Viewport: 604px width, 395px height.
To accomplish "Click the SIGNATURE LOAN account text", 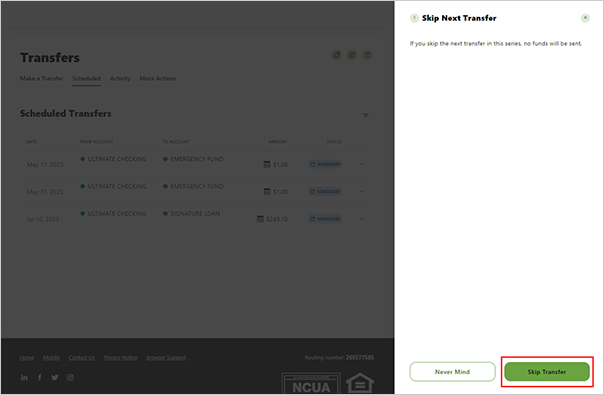I will [195, 213].
